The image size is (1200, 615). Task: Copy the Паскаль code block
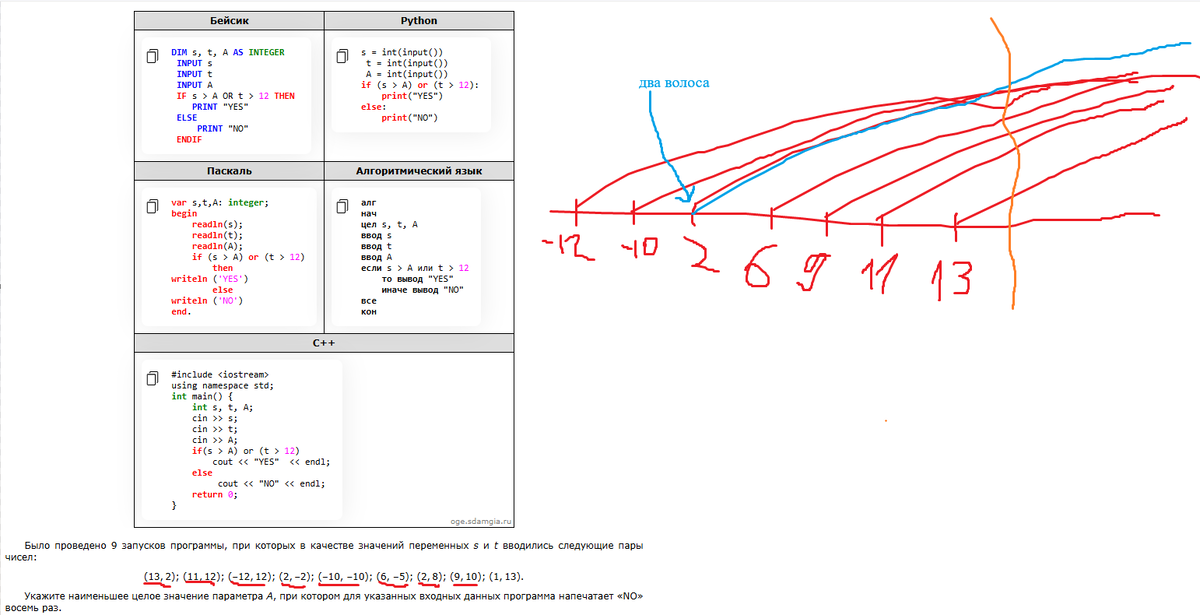click(x=150, y=205)
